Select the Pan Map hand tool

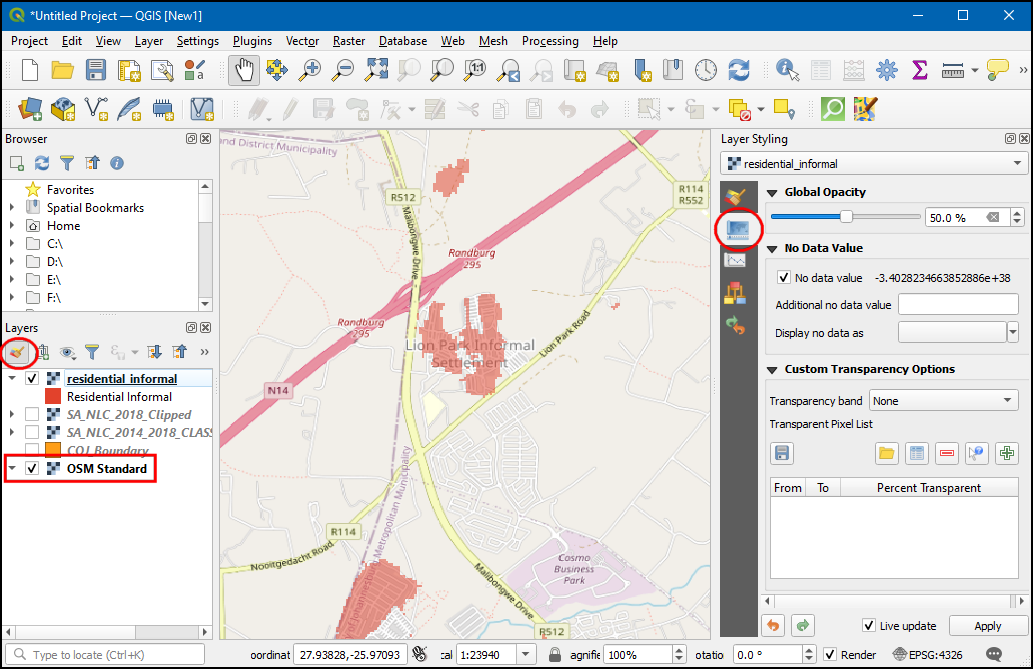(x=245, y=70)
